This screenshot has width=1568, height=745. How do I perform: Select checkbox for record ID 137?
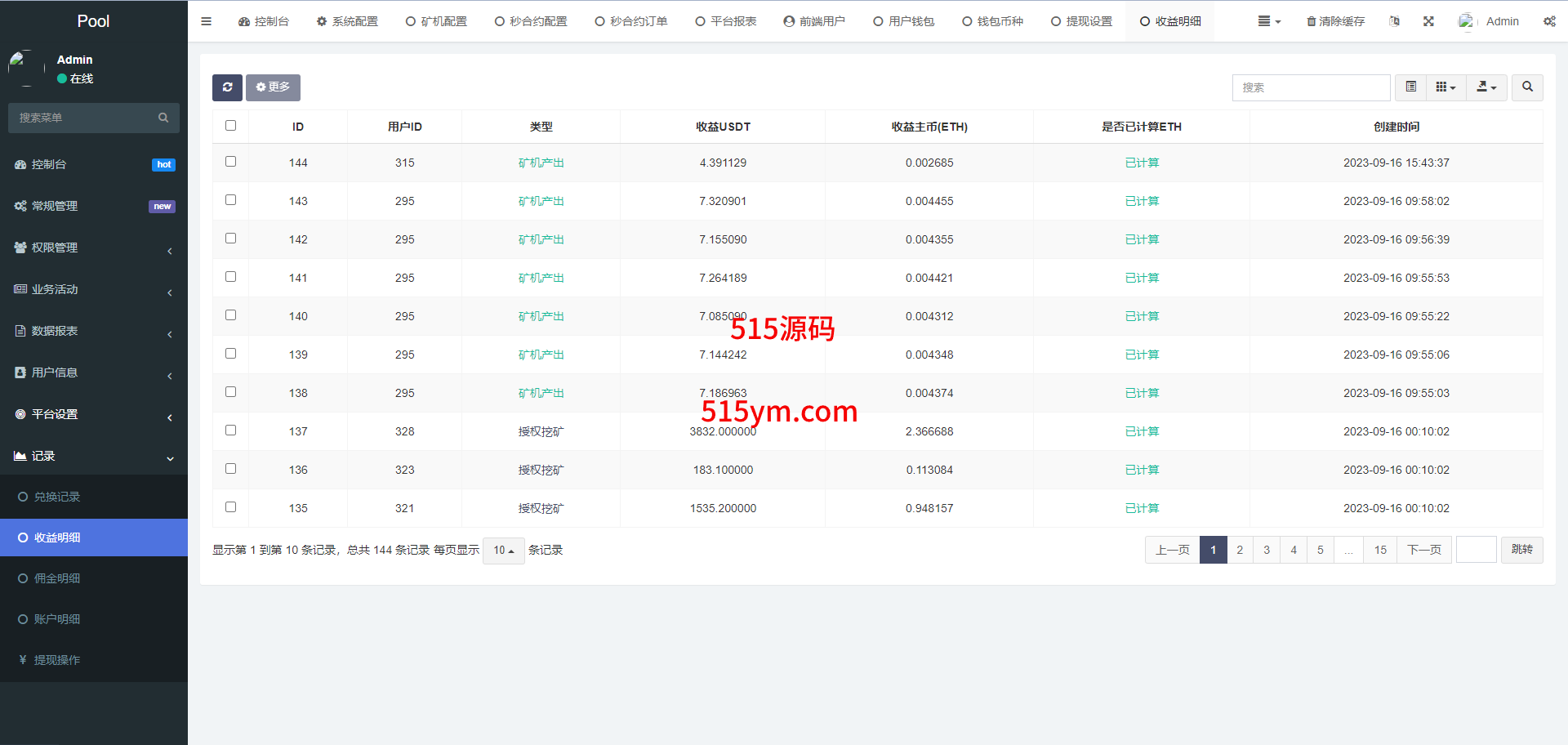pyautogui.click(x=230, y=430)
